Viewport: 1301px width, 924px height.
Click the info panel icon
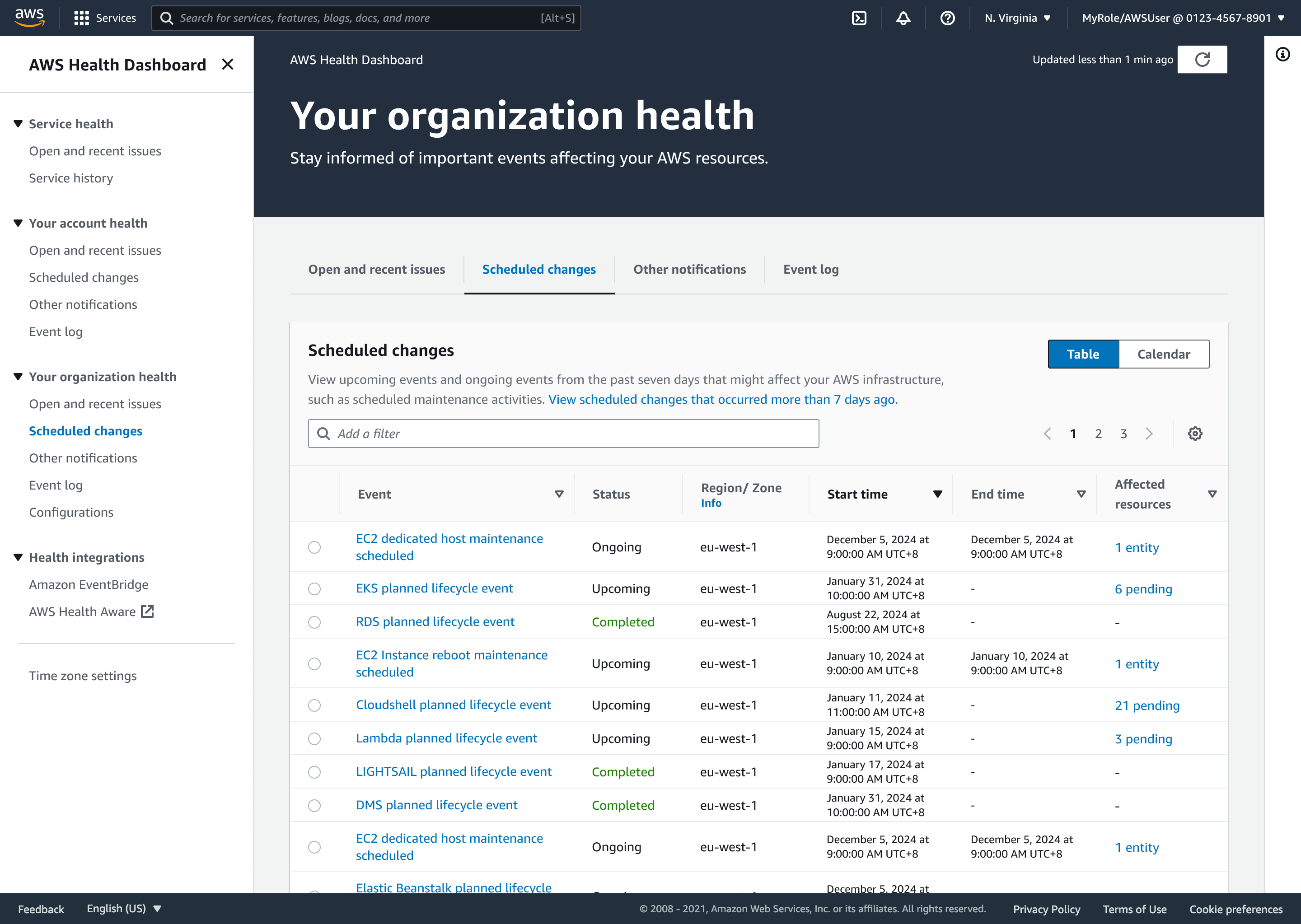tap(1282, 55)
